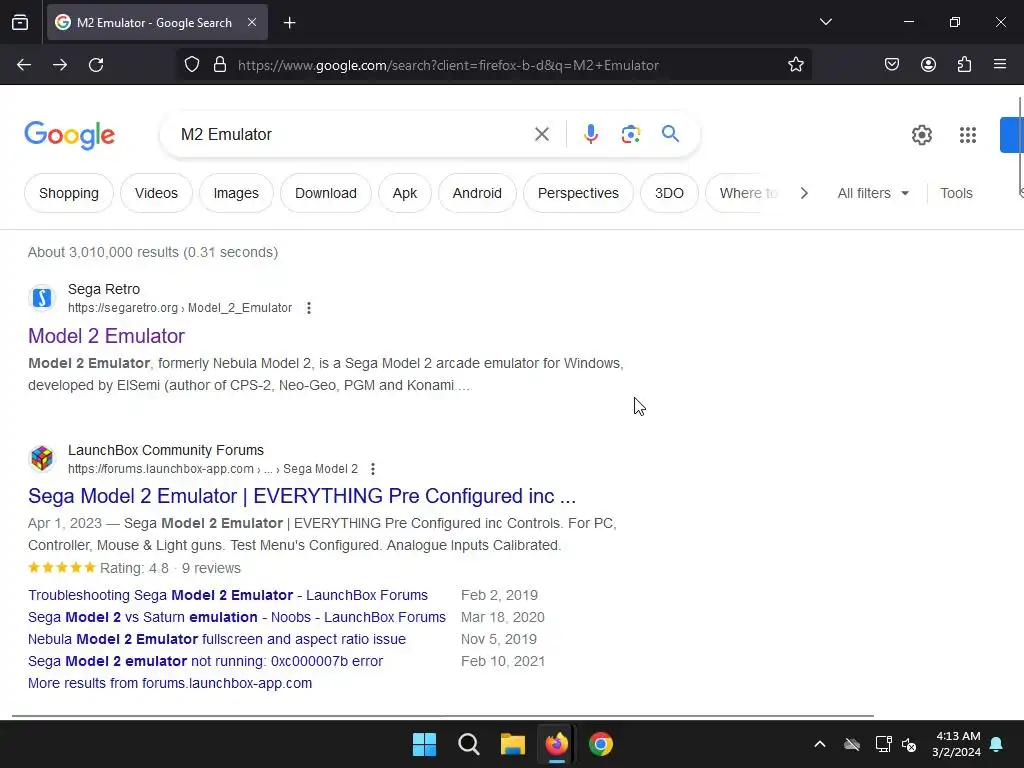
Task: Open the segaretro.org Model_2_Emulator URL
Action: (180, 308)
